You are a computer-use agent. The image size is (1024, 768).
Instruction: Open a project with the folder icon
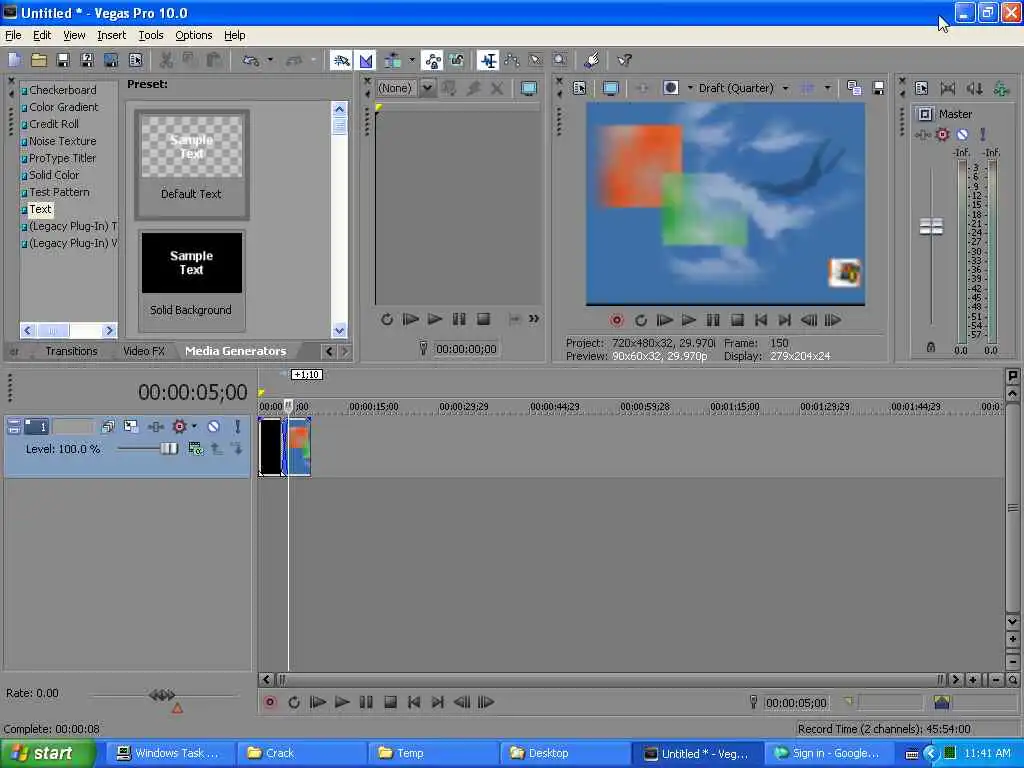point(39,60)
